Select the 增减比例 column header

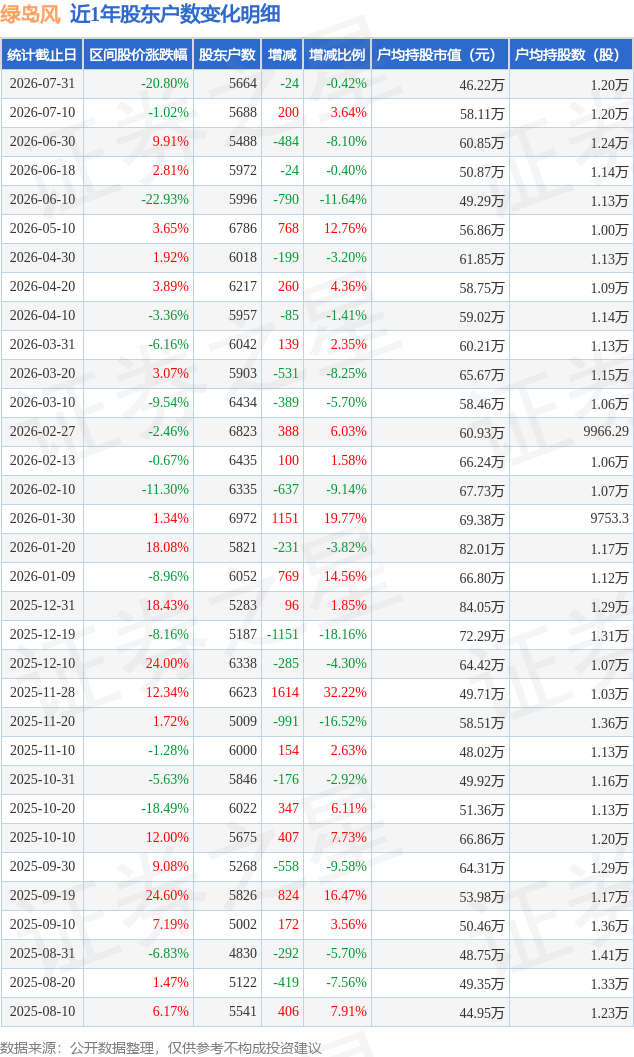(x=337, y=55)
